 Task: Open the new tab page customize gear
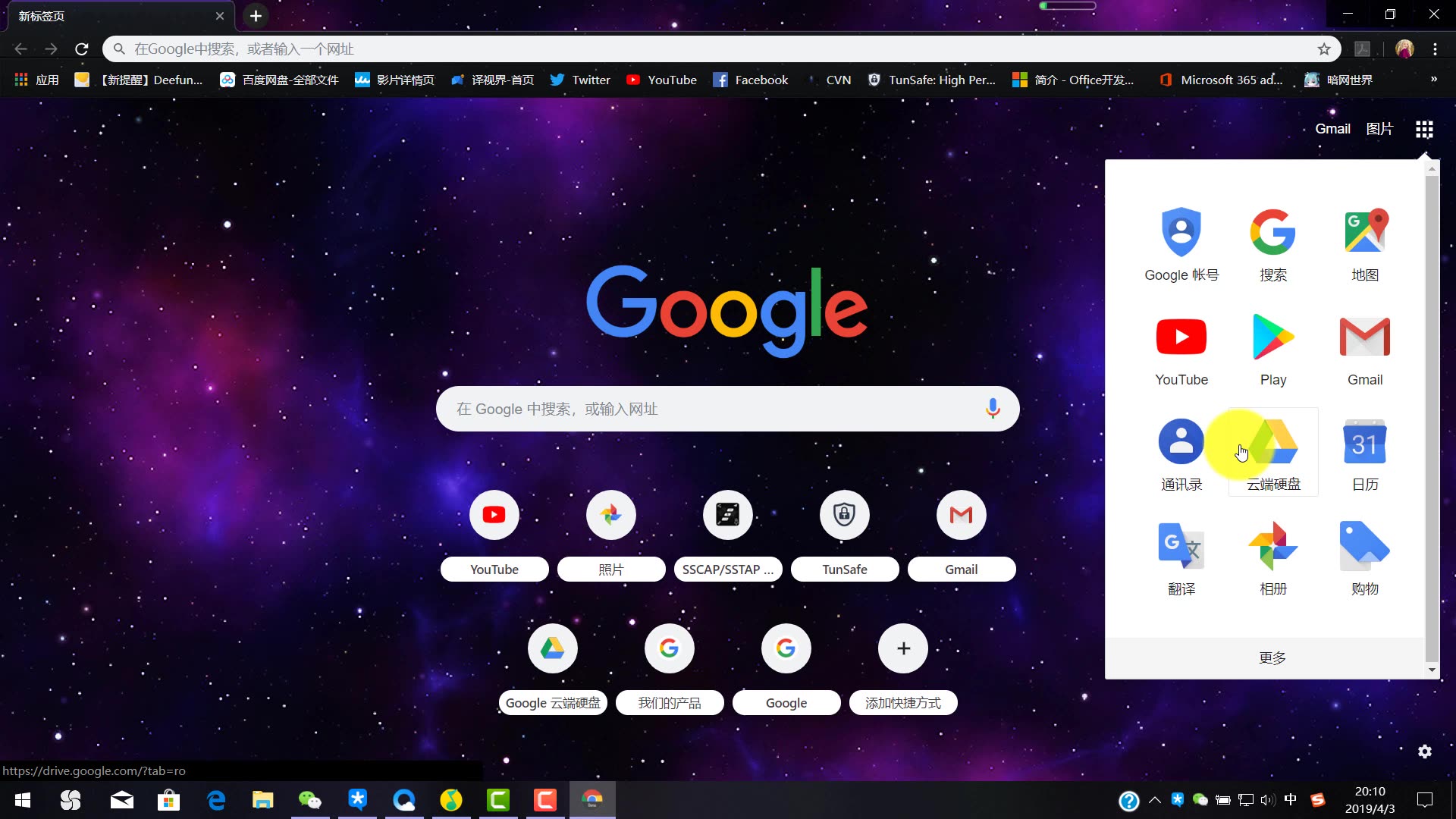click(x=1425, y=752)
